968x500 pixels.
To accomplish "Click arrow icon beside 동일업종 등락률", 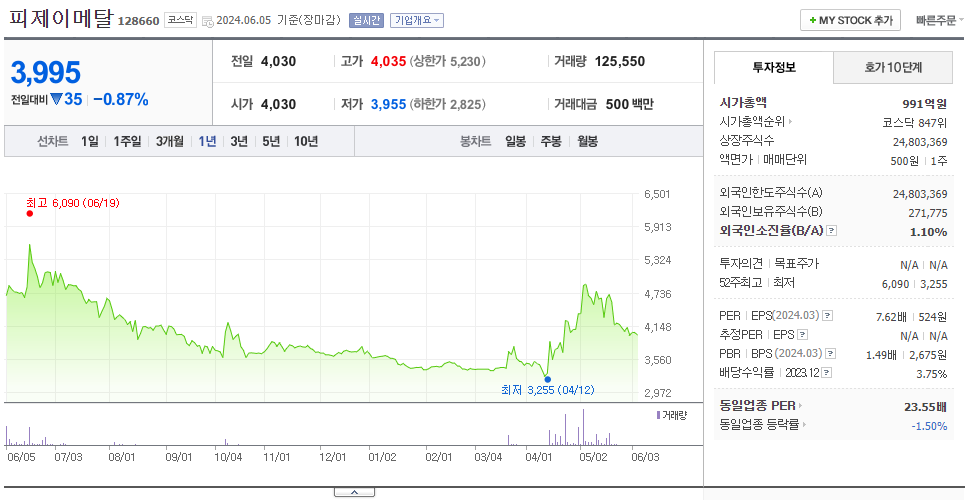I will [805, 425].
